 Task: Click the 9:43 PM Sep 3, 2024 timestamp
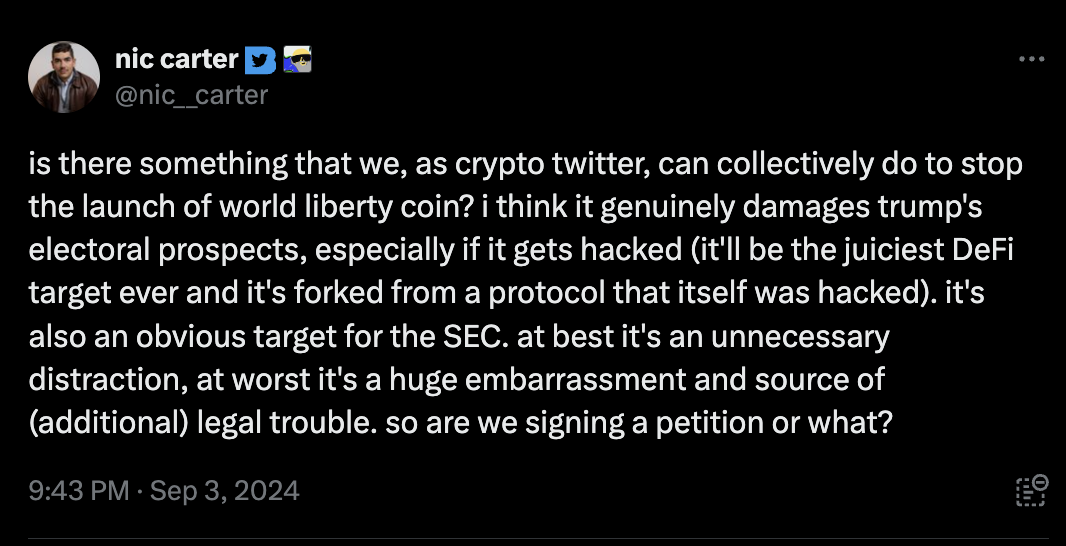165,491
